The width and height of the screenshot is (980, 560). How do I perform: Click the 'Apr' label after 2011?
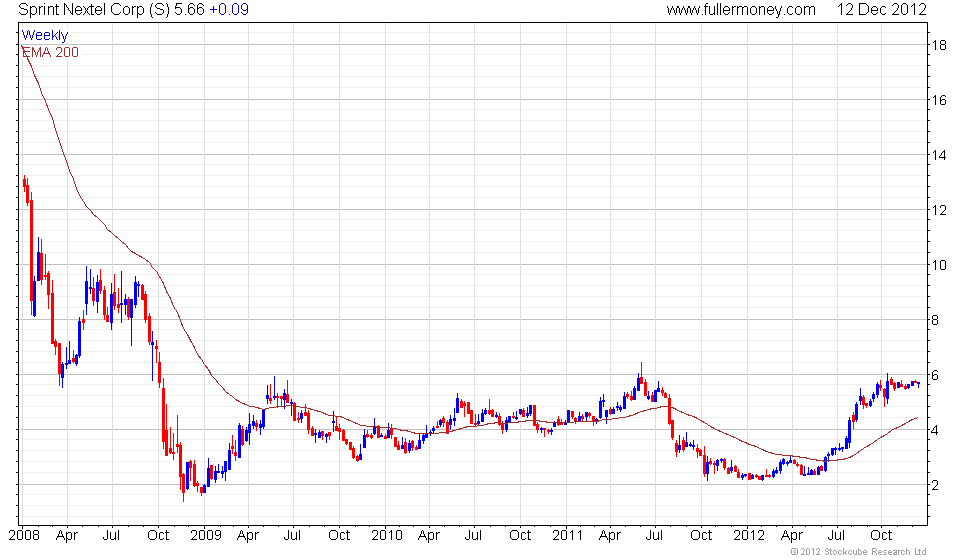point(610,536)
